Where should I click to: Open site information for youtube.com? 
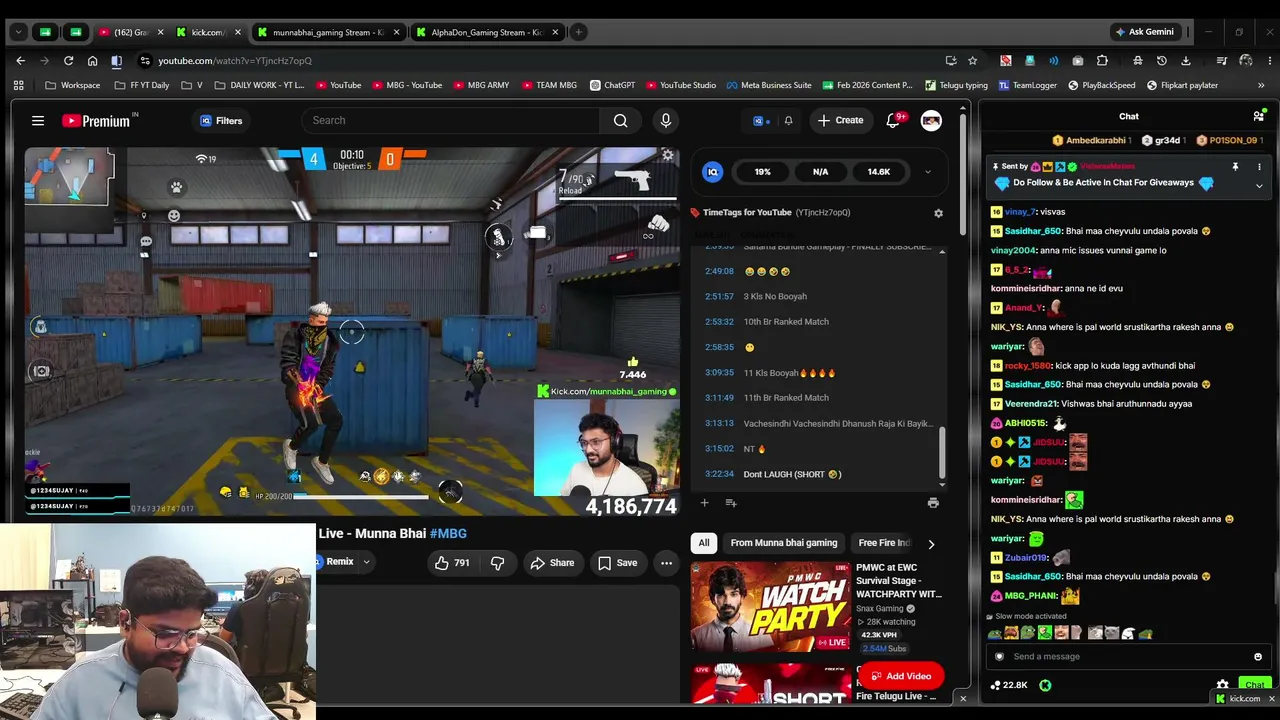coord(145,61)
